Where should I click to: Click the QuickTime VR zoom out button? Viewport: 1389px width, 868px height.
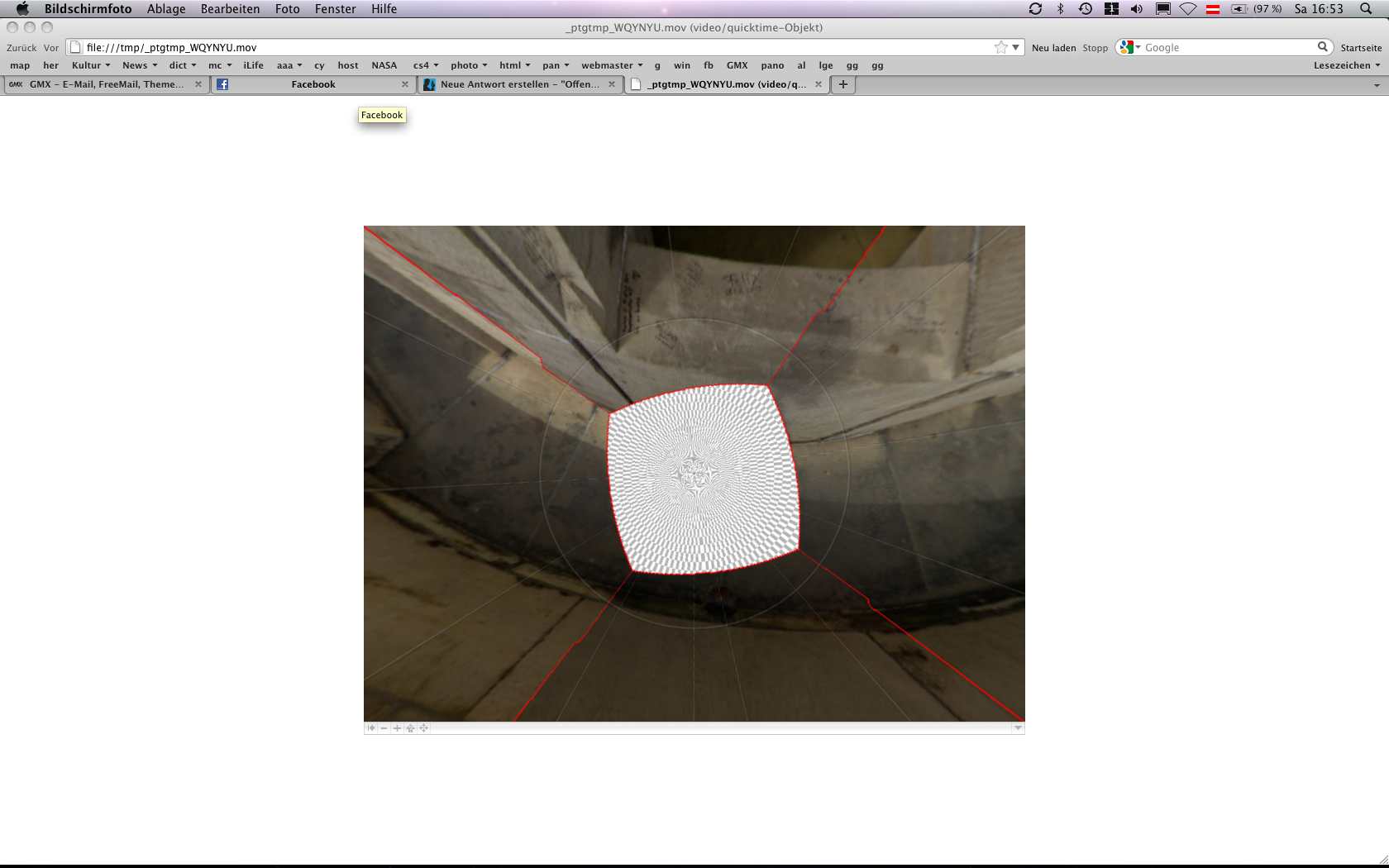click(384, 728)
